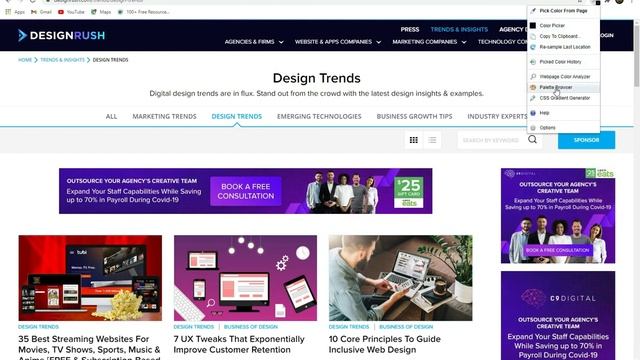Open 7 UX Tweaks article title

239,344
